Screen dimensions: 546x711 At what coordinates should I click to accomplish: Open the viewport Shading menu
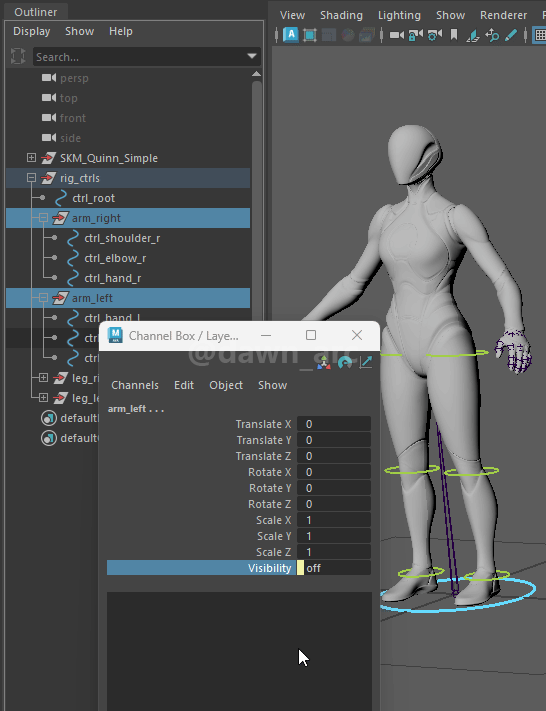coord(341,15)
